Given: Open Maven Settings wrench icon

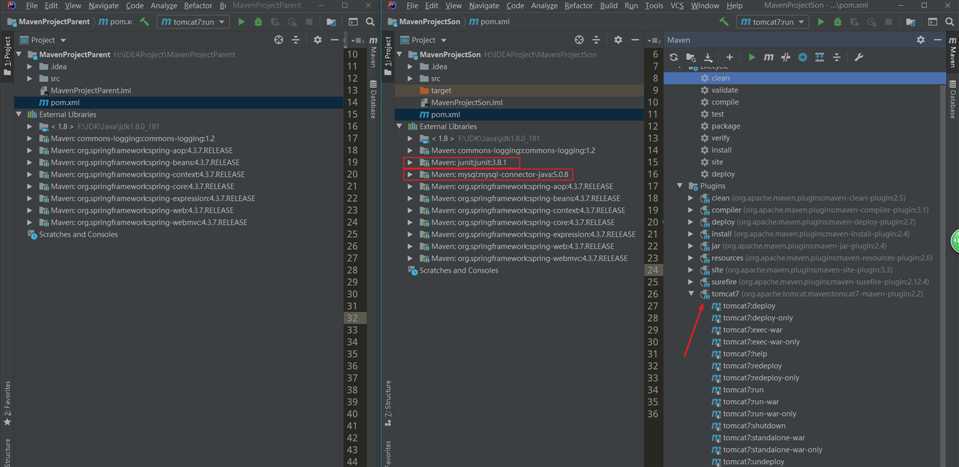Looking at the screenshot, I should click(x=859, y=57).
